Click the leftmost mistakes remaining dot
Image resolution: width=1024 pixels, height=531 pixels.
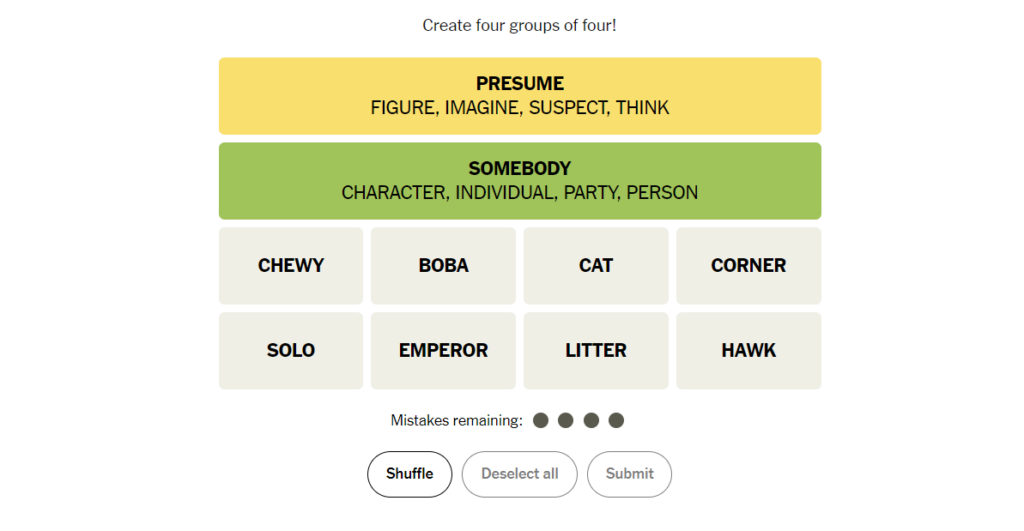(541, 420)
